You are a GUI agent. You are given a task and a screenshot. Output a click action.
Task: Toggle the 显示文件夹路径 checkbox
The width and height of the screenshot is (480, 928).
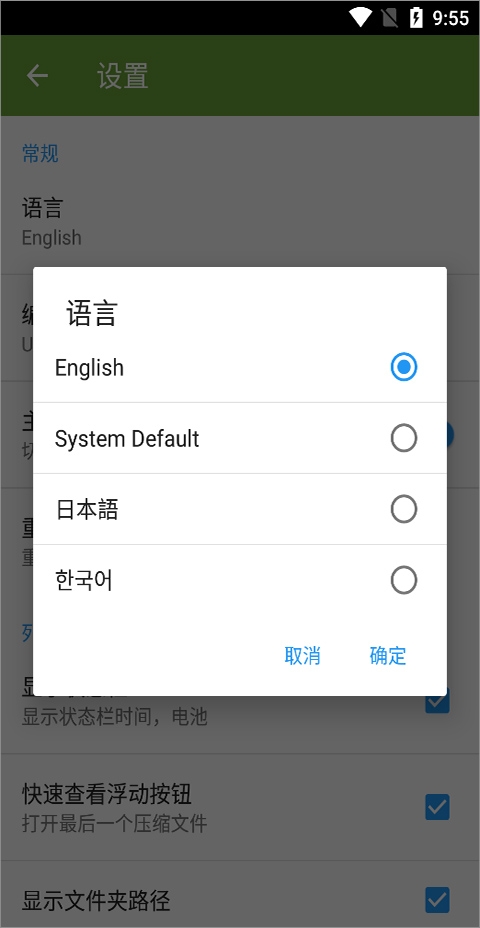pyautogui.click(x=437, y=900)
